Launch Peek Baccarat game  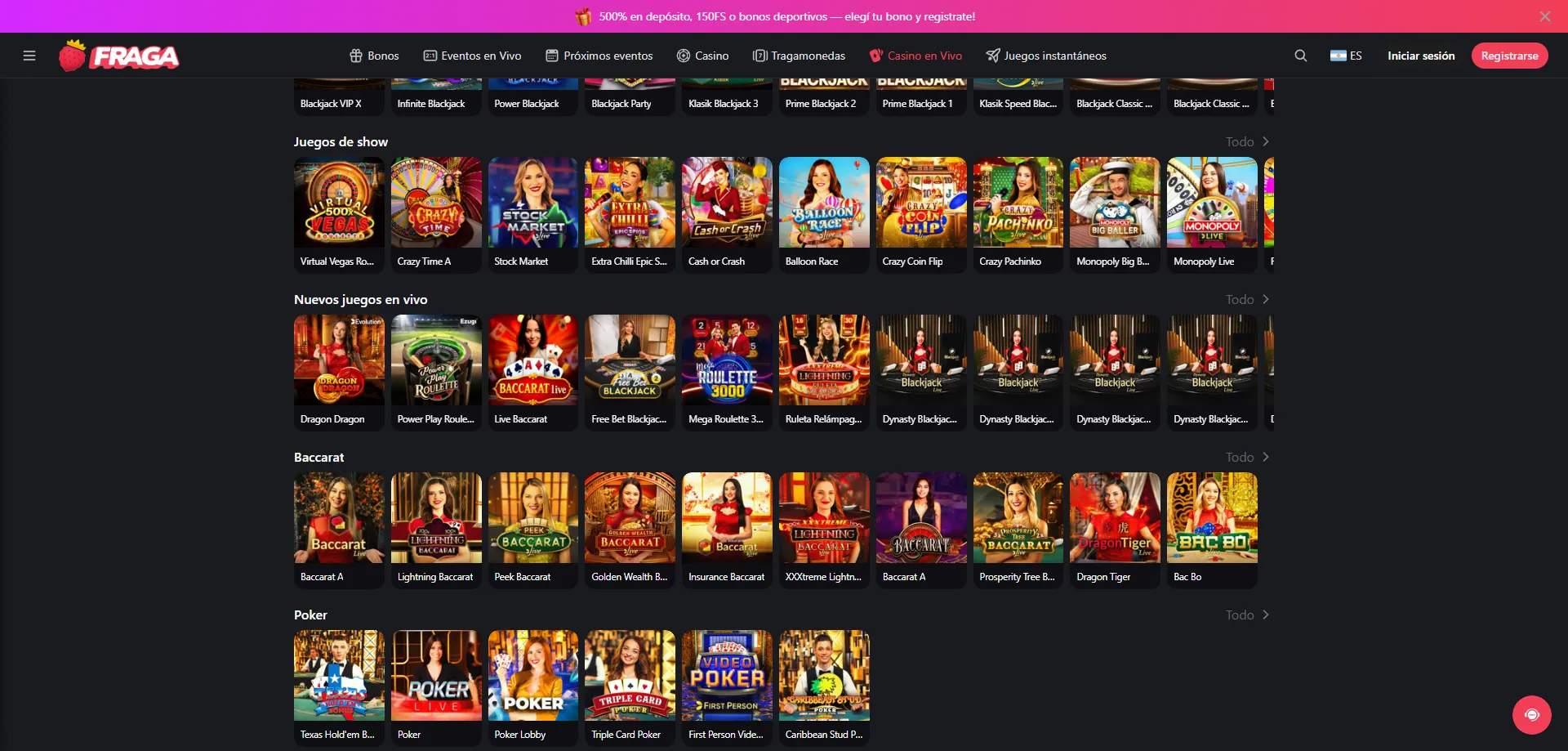[533, 530]
